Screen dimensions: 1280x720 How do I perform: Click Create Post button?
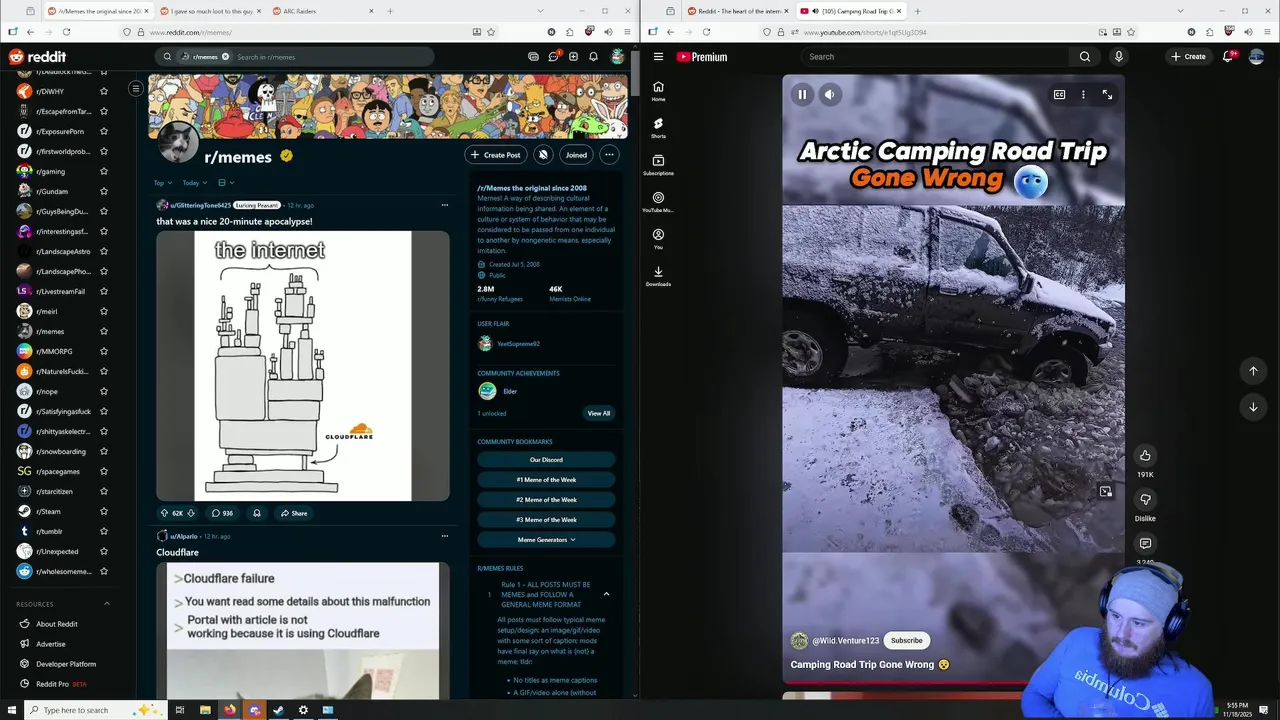[x=496, y=155]
